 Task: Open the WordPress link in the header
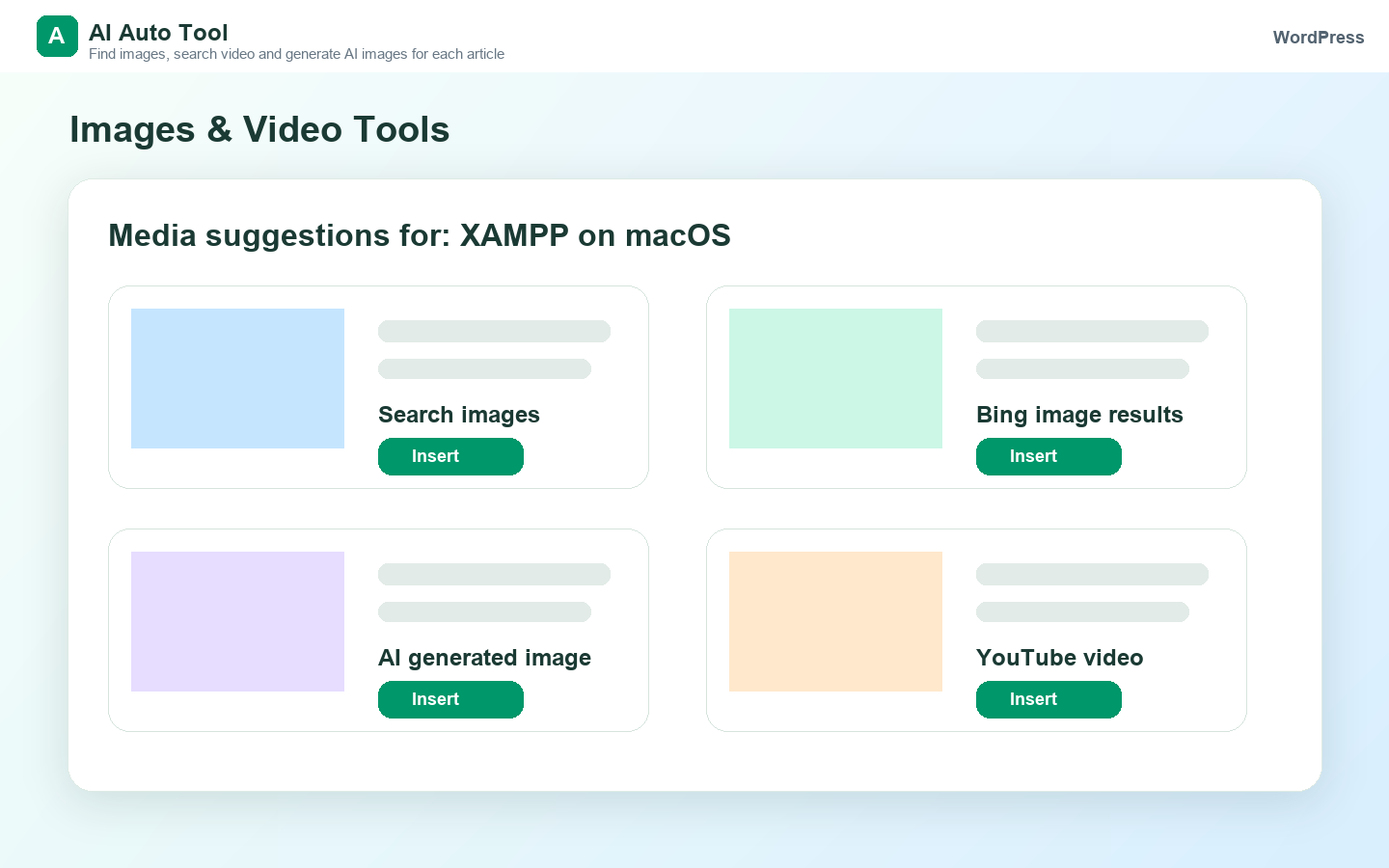[x=1318, y=38]
